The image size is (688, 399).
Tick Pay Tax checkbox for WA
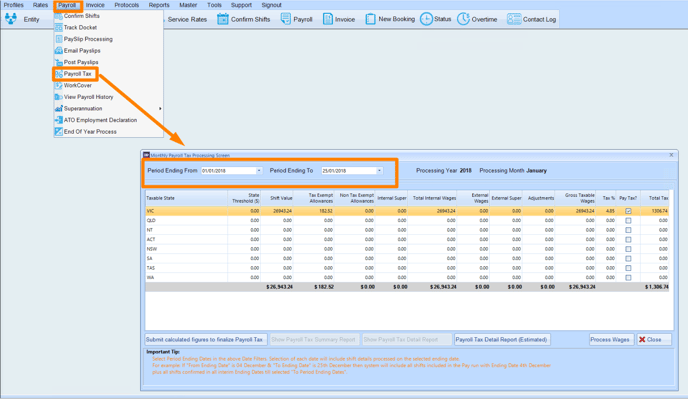pos(628,277)
